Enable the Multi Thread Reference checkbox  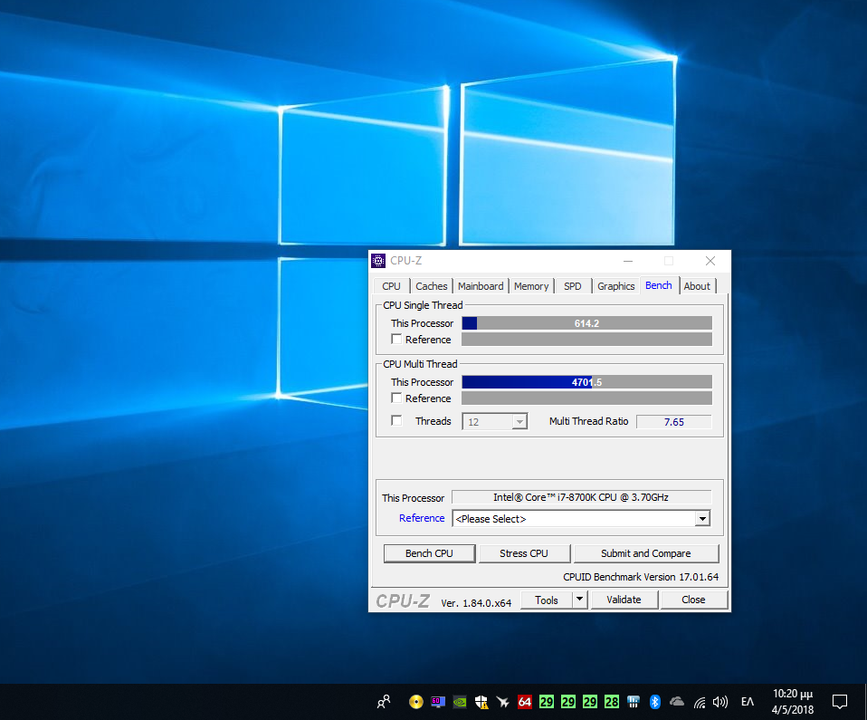[396, 398]
